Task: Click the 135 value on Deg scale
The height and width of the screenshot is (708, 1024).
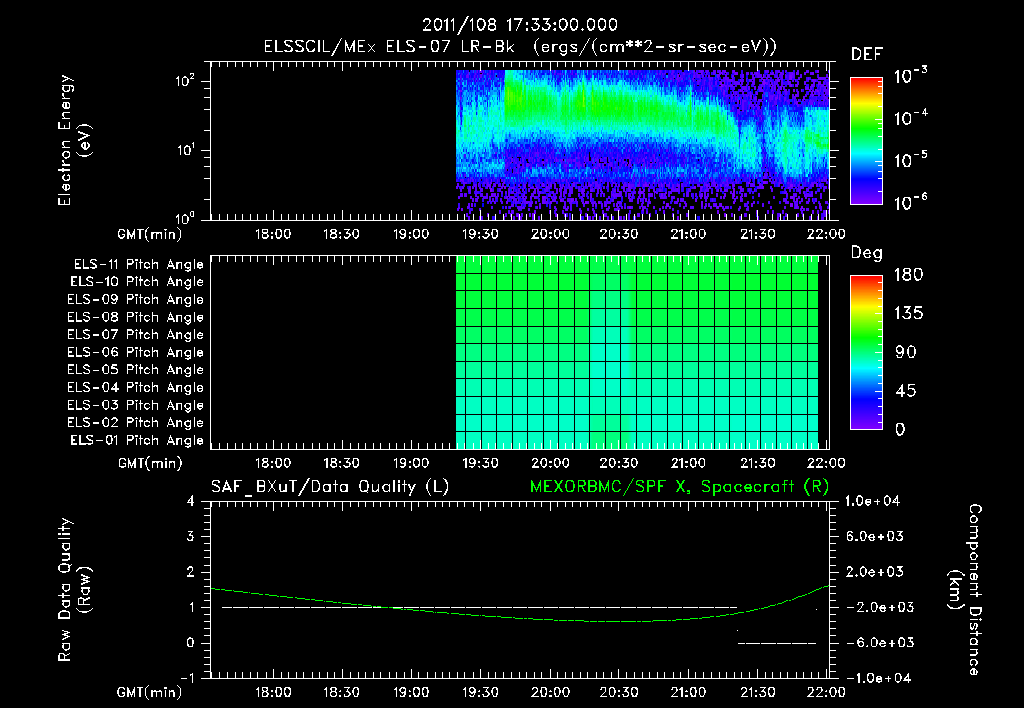Action: tap(908, 314)
